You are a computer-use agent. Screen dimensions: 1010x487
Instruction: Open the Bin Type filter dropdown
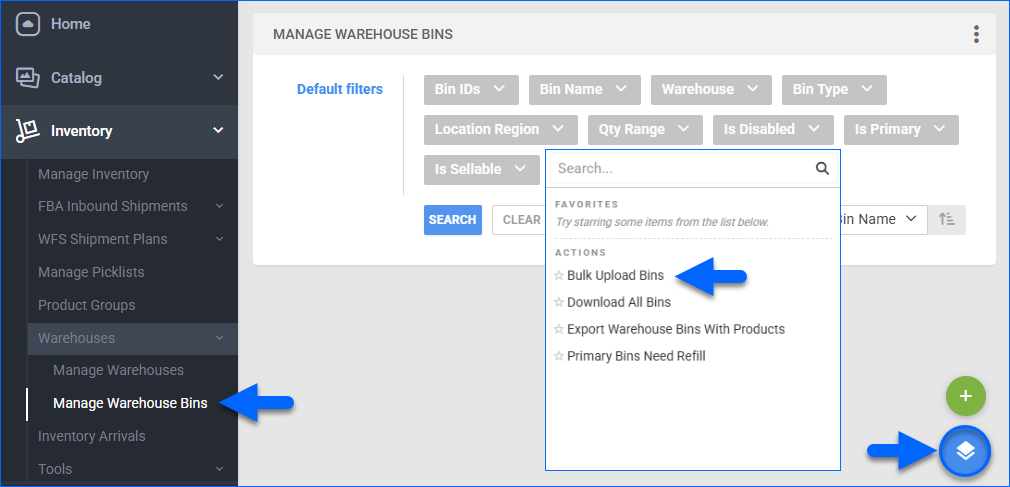tap(833, 89)
